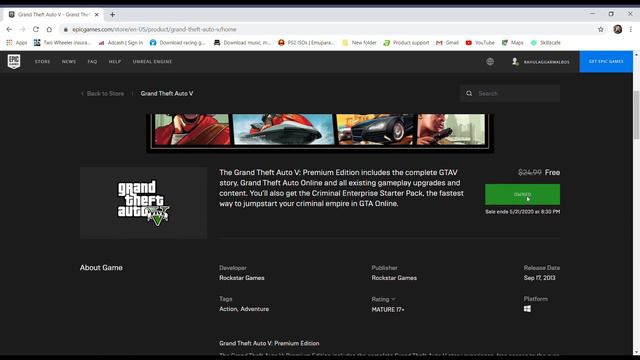Click the Grand Theft Auto V: Premium Edition heading

(269, 343)
